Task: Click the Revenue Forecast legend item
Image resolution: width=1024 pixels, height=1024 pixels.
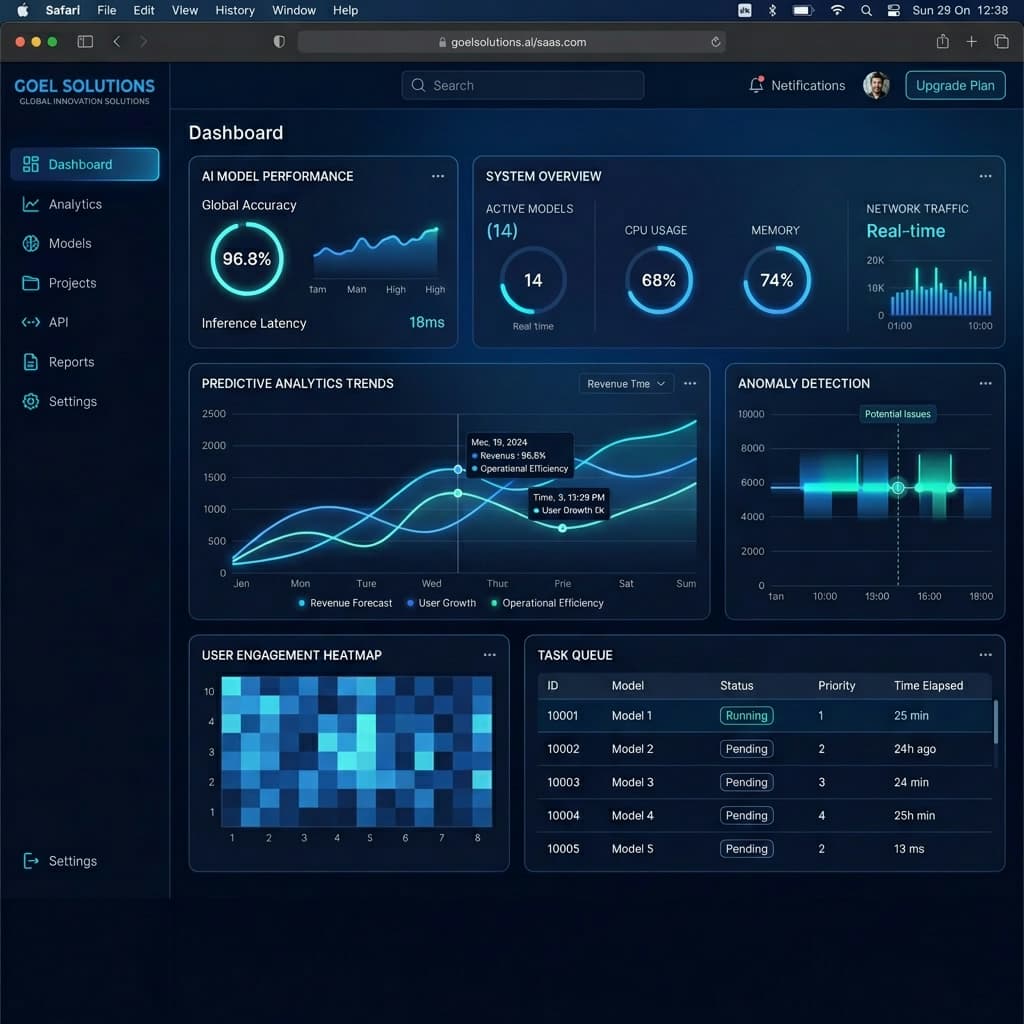Action: point(345,603)
